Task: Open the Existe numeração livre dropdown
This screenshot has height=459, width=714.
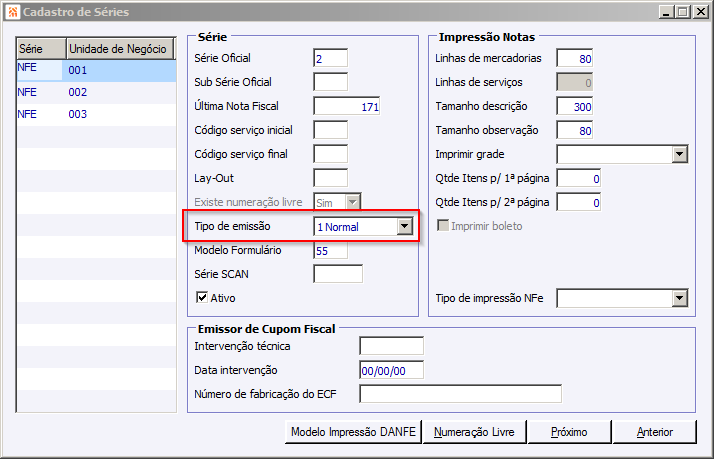Action: coord(353,202)
